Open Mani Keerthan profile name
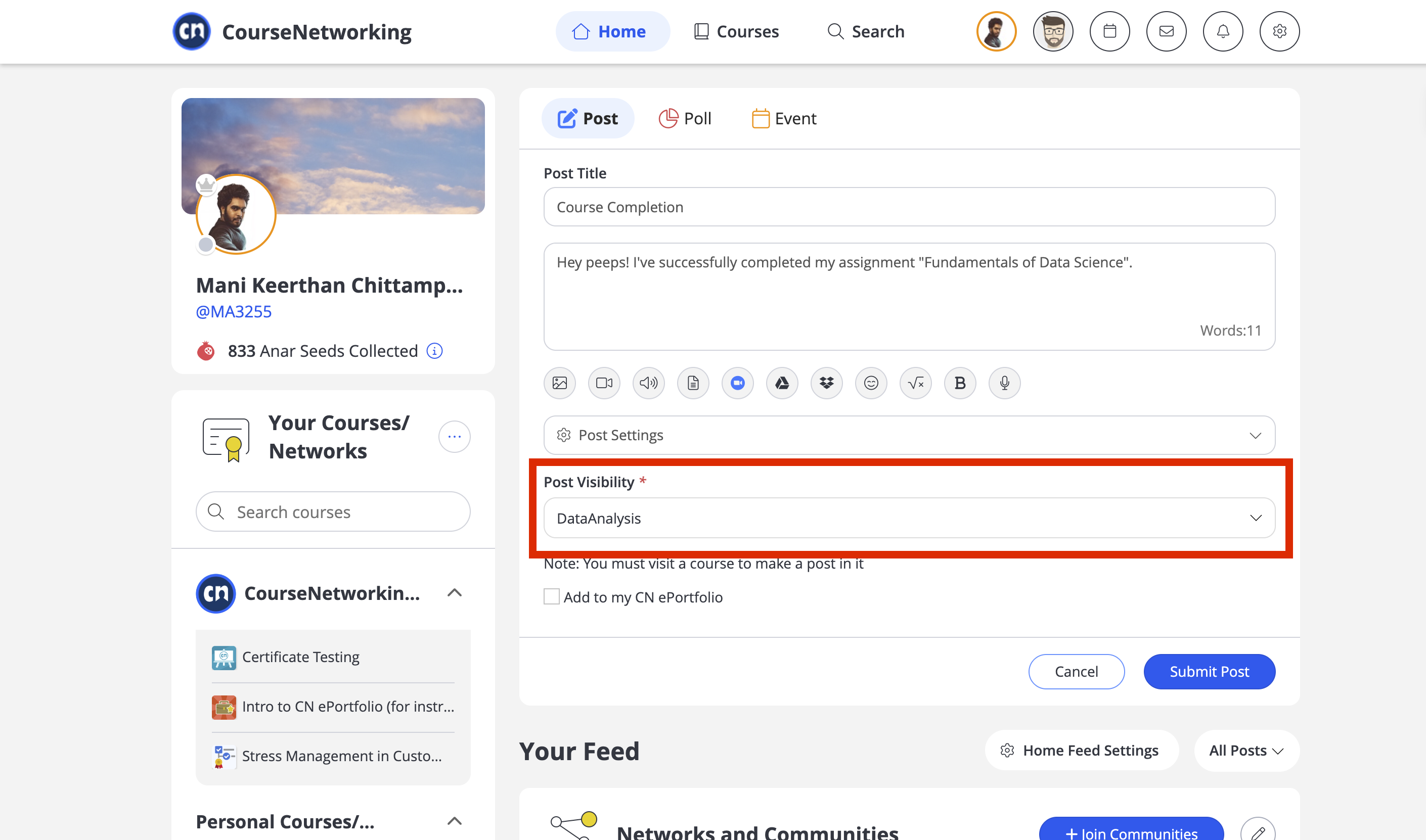 coord(330,285)
